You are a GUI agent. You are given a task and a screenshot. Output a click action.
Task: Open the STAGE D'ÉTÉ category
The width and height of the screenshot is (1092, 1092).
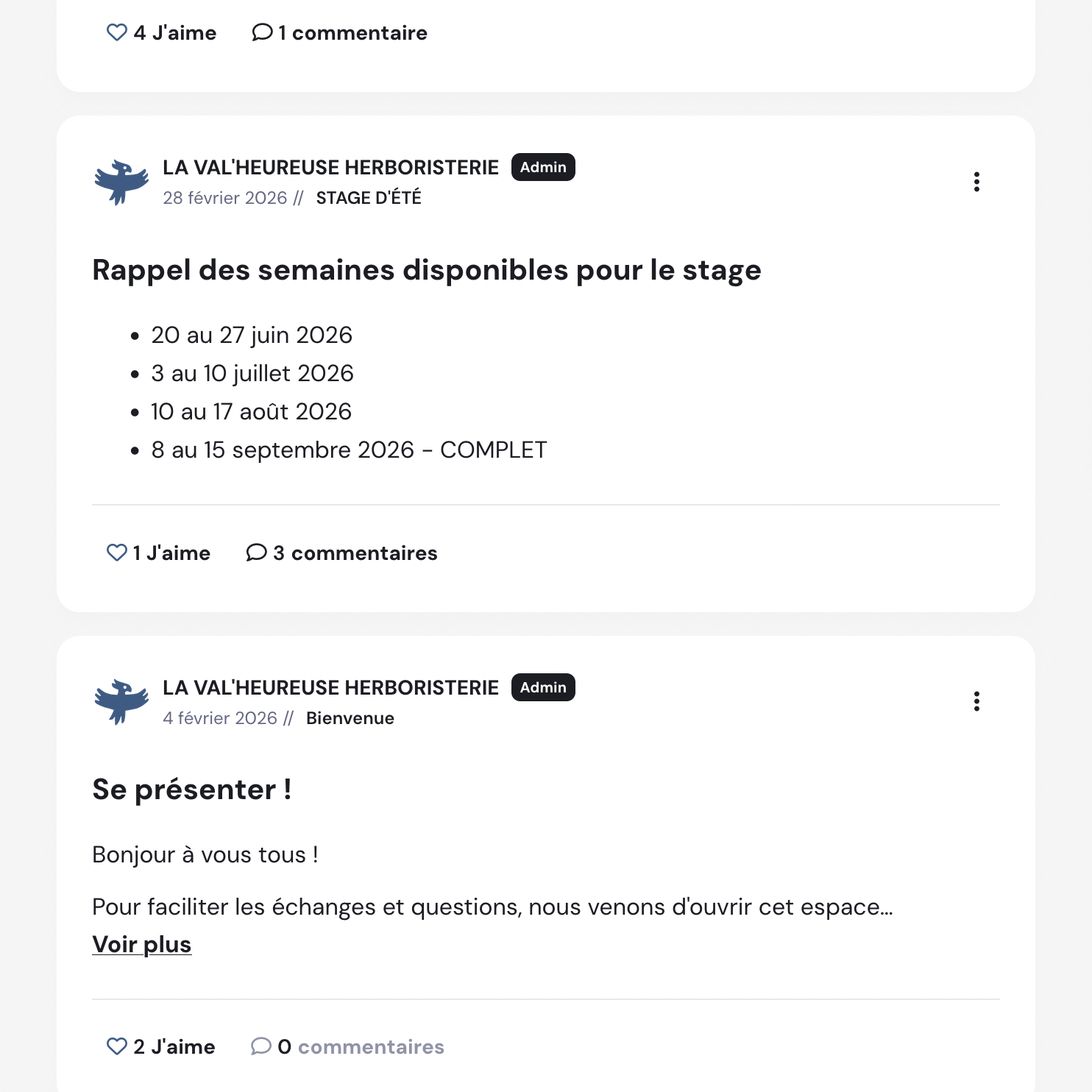pyautogui.click(x=369, y=197)
